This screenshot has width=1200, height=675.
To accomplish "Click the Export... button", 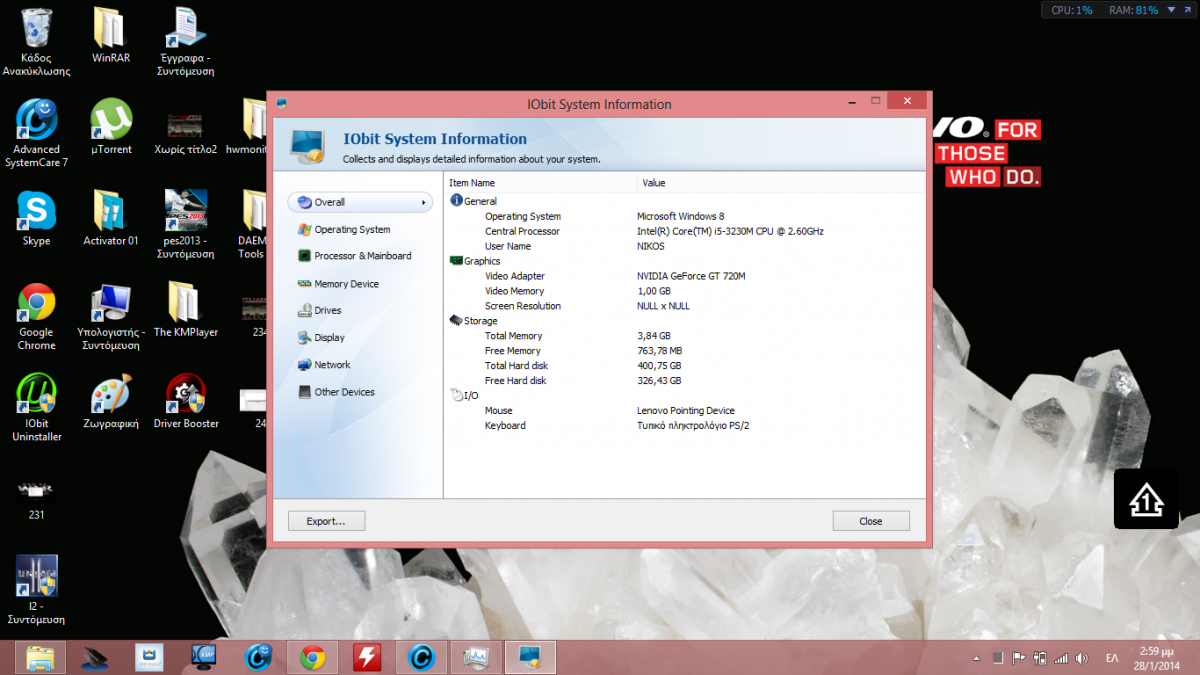I will [x=326, y=521].
